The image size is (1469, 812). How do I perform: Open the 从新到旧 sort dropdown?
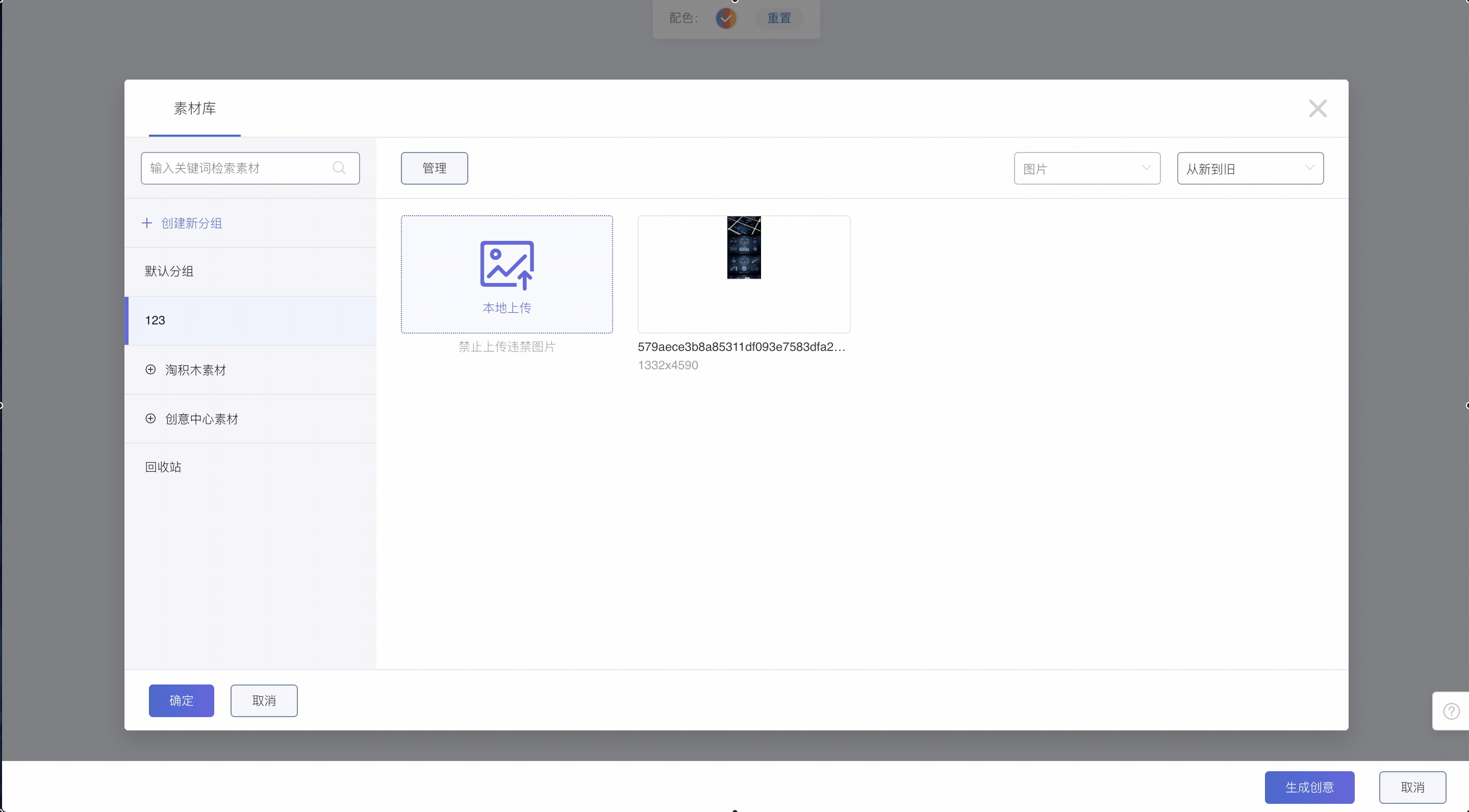tap(1250, 168)
